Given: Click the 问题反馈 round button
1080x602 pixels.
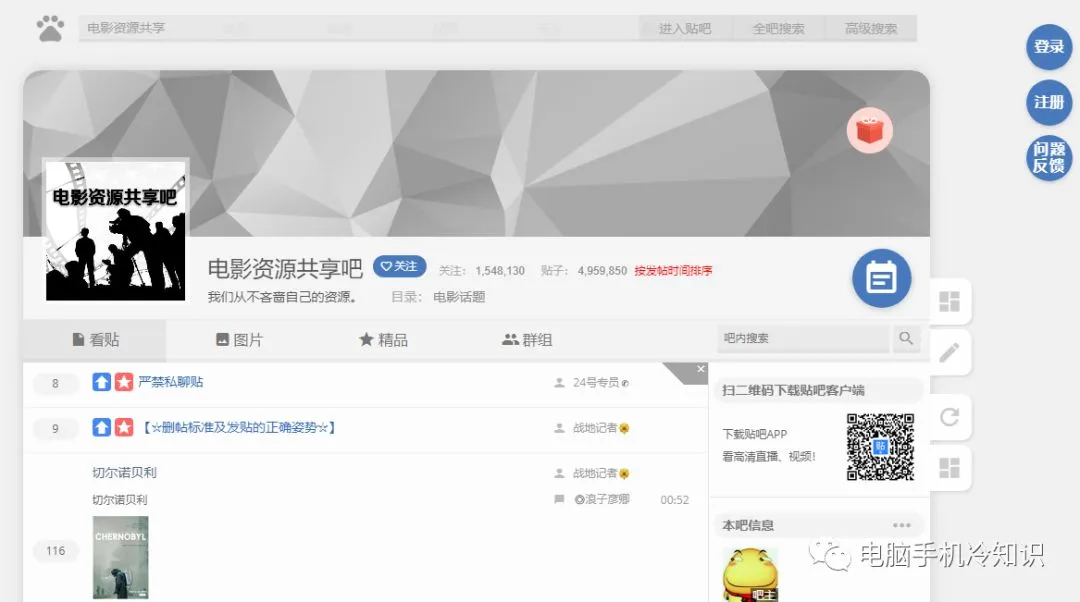Looking at the screenshot, I should pos(1048,158).
